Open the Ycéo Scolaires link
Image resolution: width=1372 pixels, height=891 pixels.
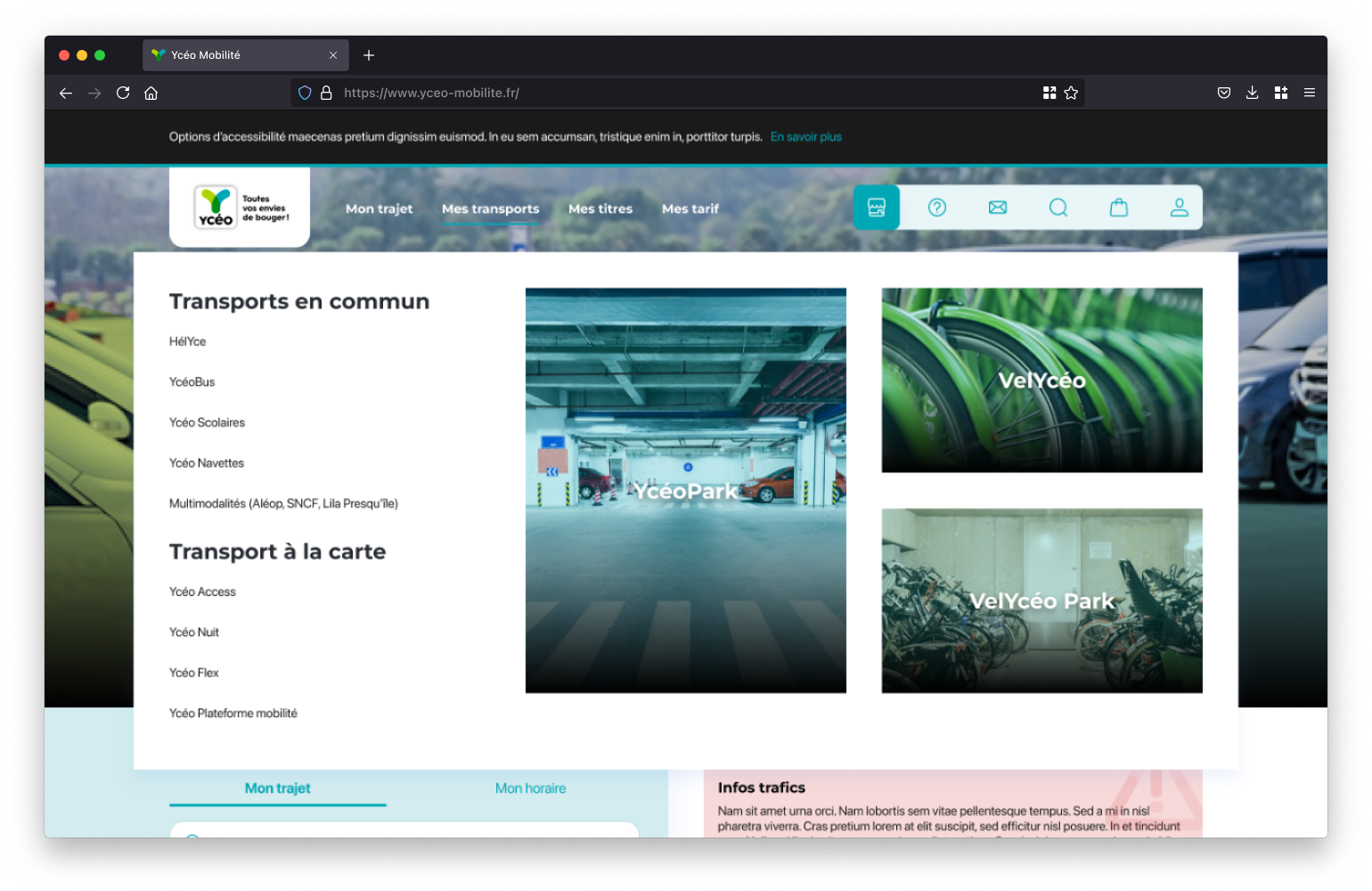[x=208, y=423]
